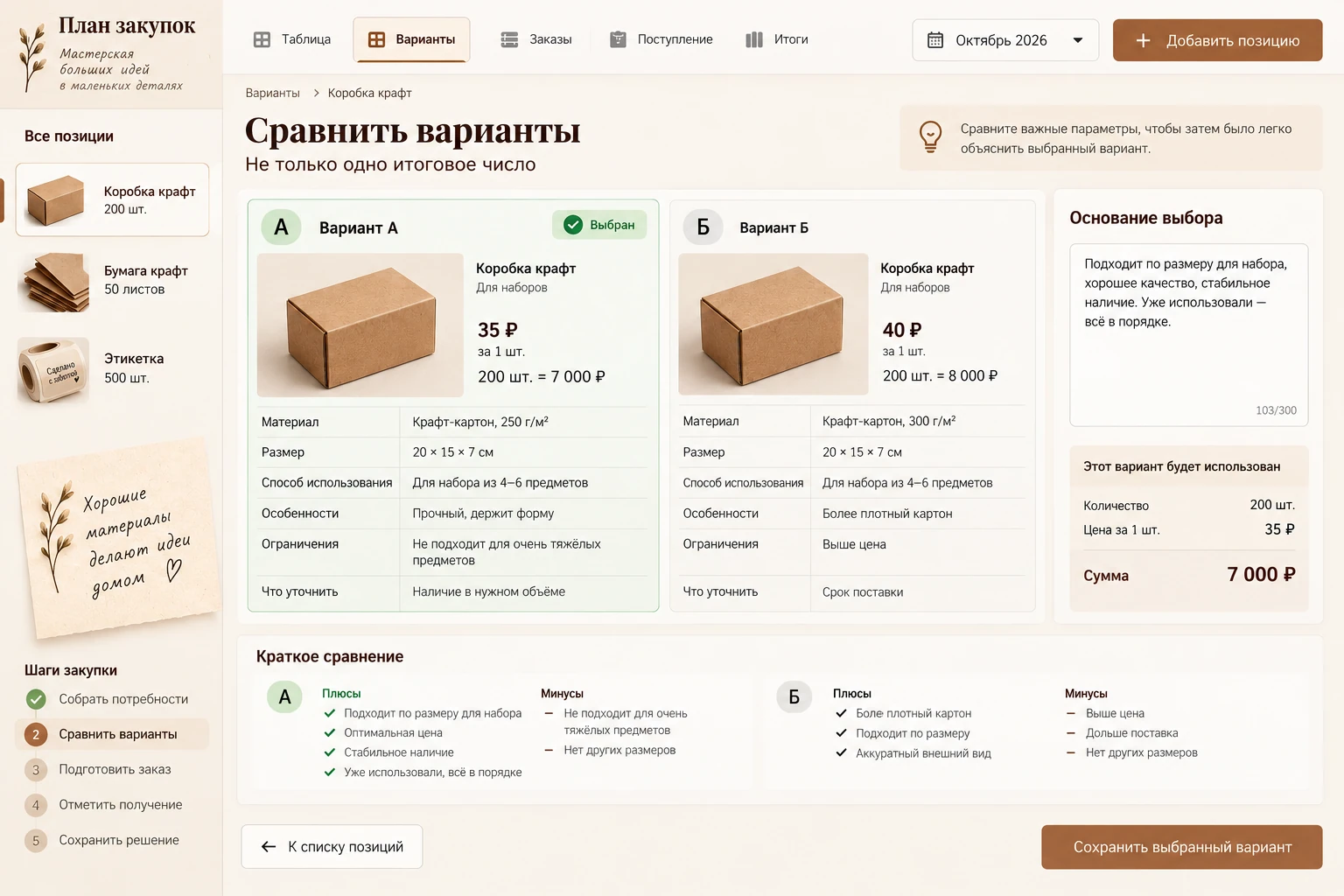Click the breadcrumb chevron separator

[316, 93]
